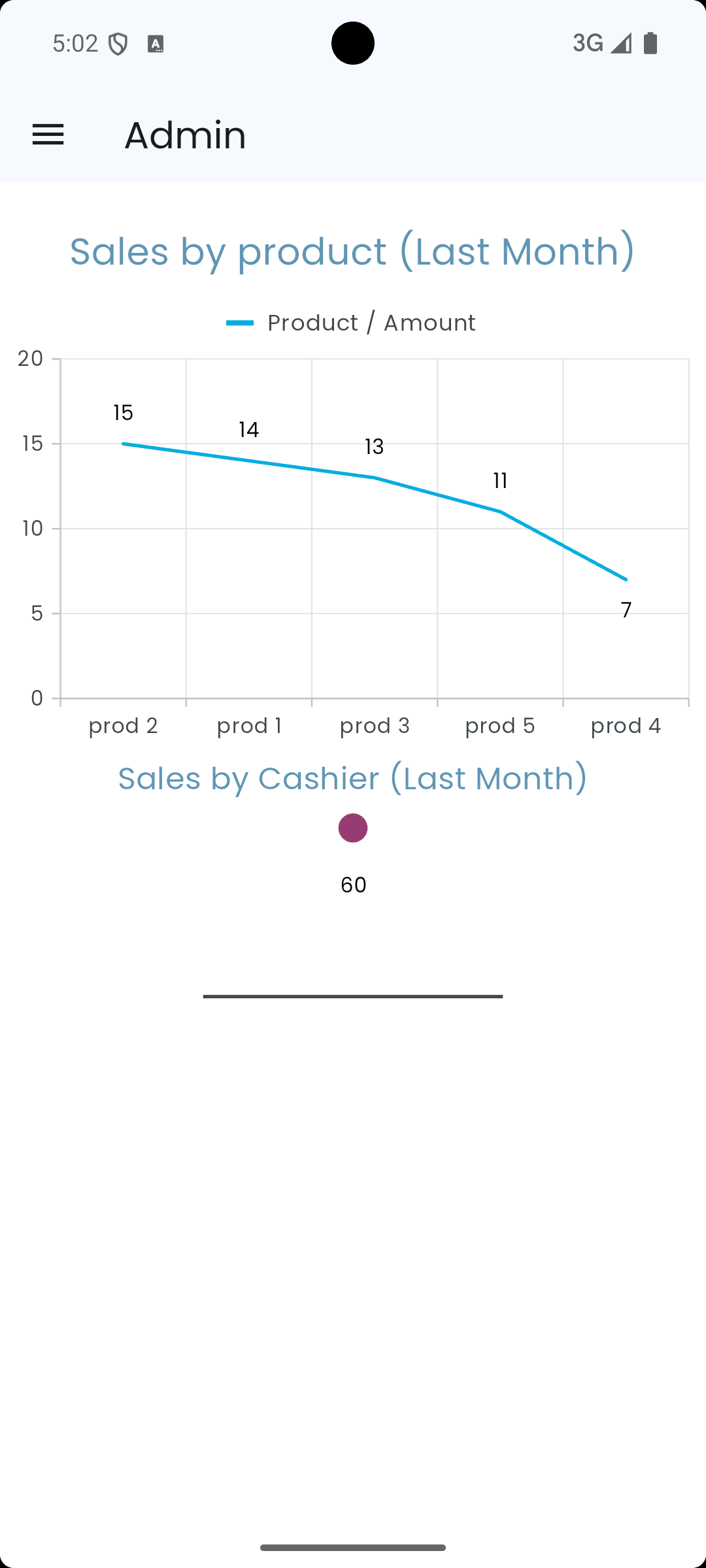Tap the Admin title in app bar
This screenshot has width=706, height=1568.
point(185,135)
